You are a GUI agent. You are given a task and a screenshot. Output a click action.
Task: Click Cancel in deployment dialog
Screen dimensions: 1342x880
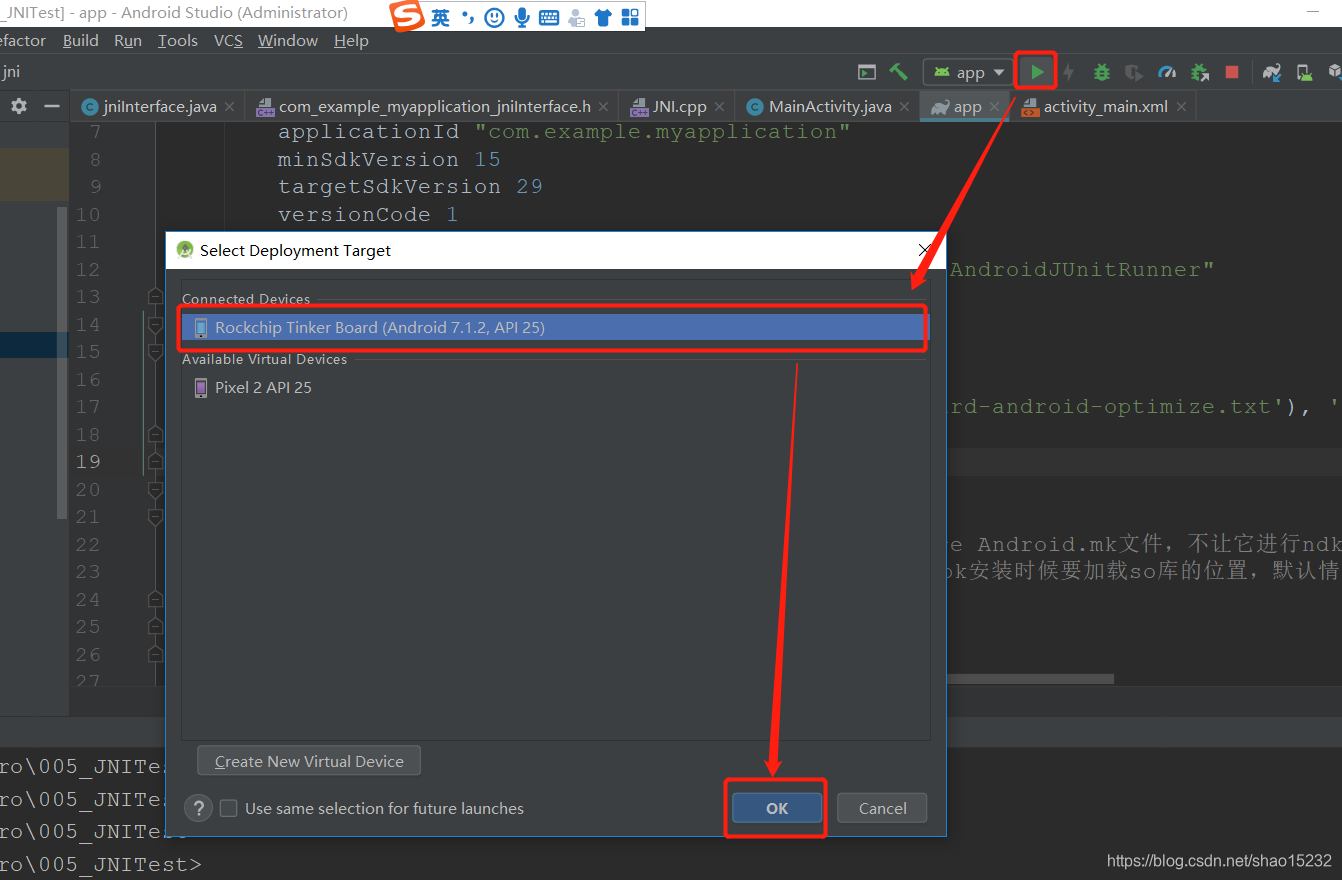tap(882, 808)
